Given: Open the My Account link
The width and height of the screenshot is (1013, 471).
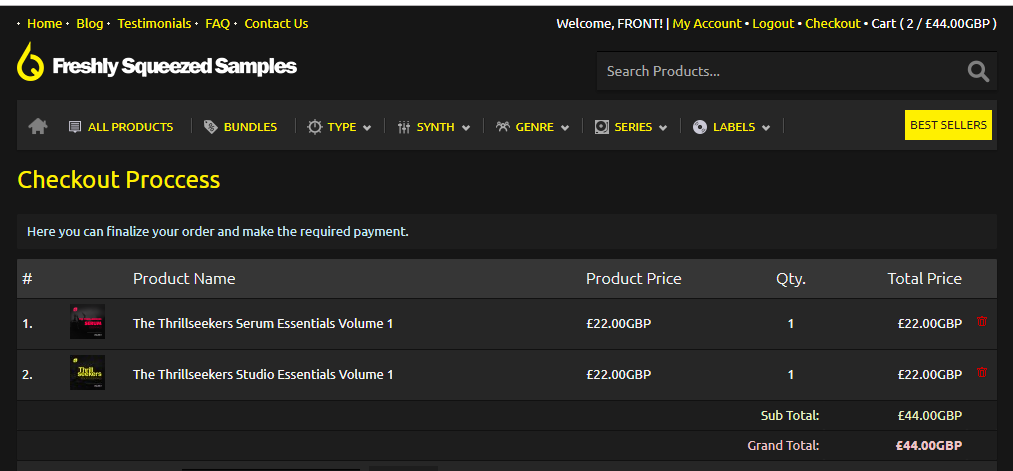Looking at the screenshot, I should click(707, 23).
